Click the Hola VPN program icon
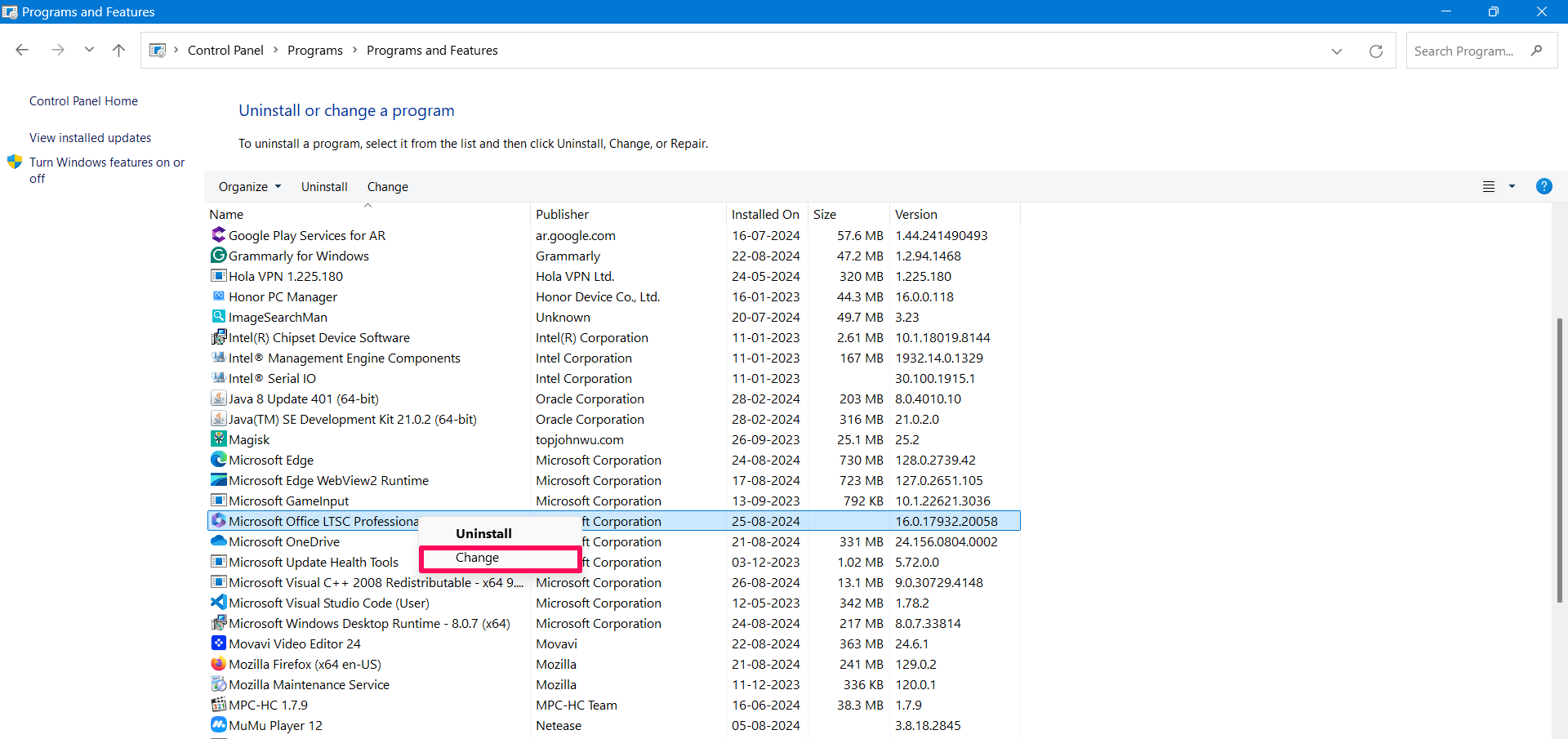The height and width of the screenshot is (739, 1568). (x=218, y=276)
